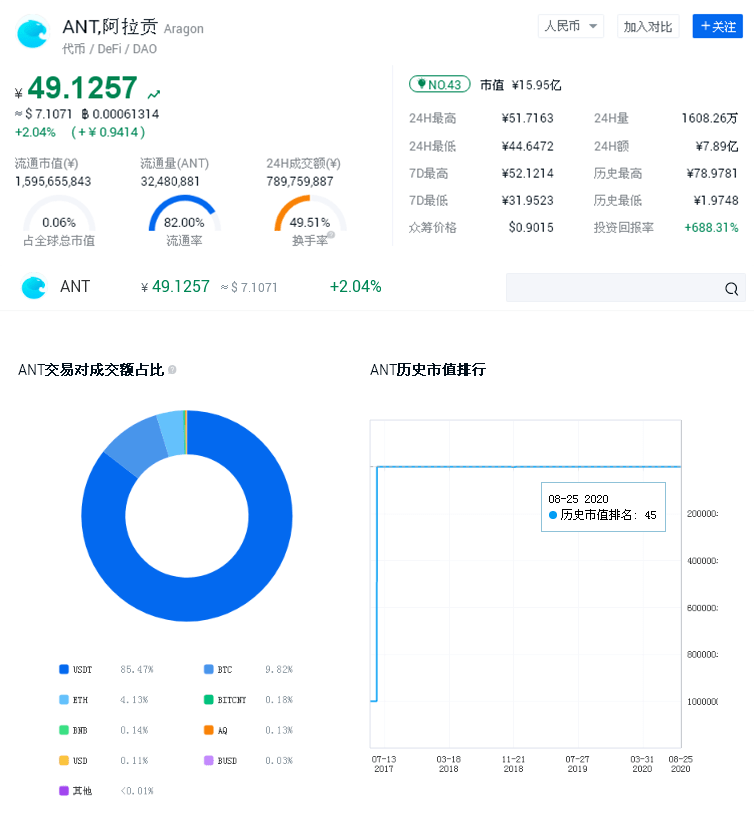Click the DAO category link
The image size is (754, 813).
tap(145, 49)
